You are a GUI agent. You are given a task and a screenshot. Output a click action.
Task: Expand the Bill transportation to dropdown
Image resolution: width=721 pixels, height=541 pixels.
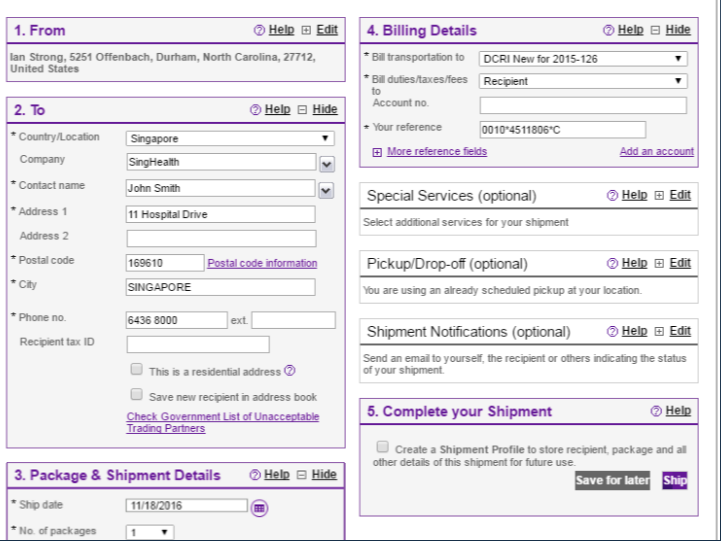[583, 59]
